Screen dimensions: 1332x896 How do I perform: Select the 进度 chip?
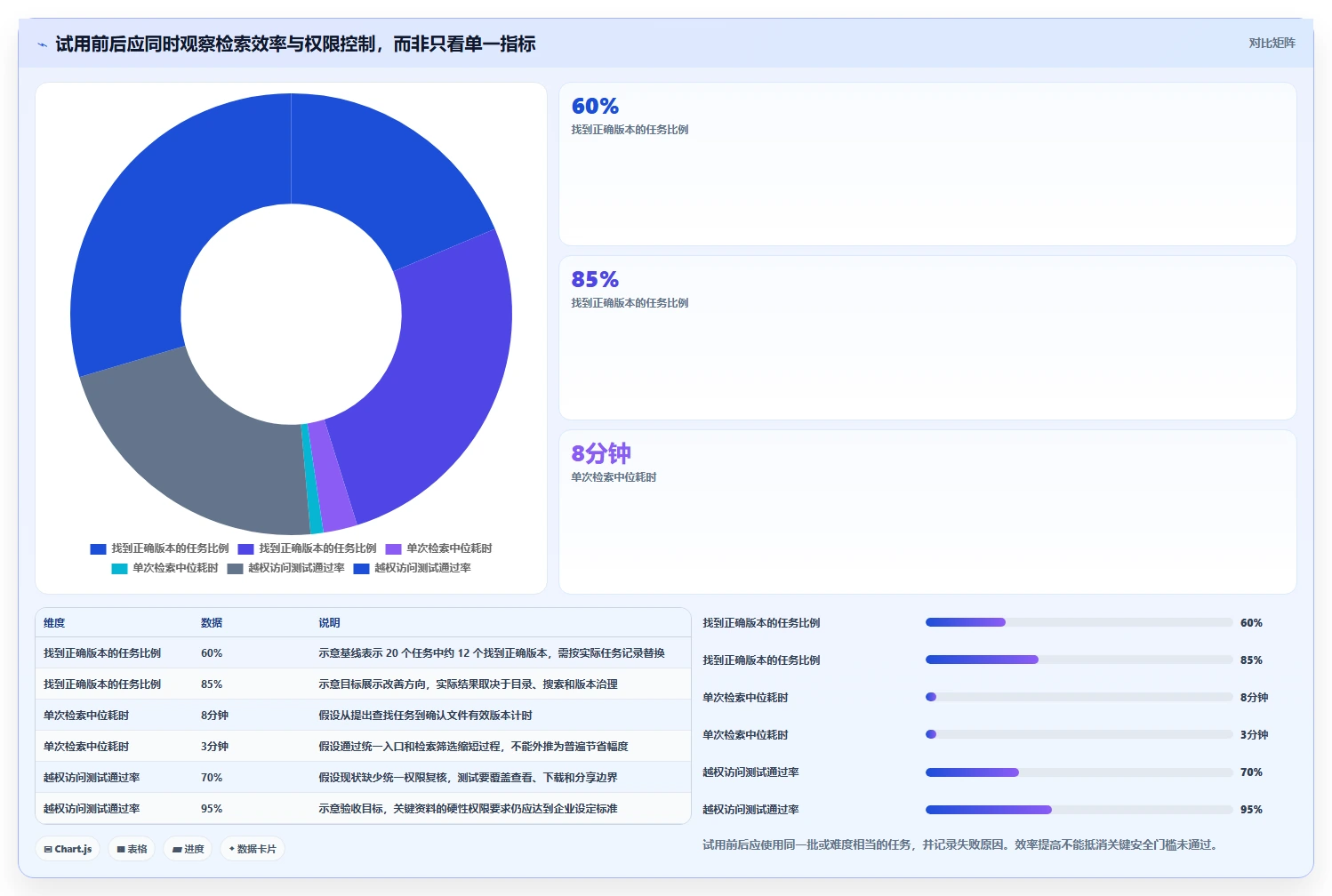coord(188,849)
